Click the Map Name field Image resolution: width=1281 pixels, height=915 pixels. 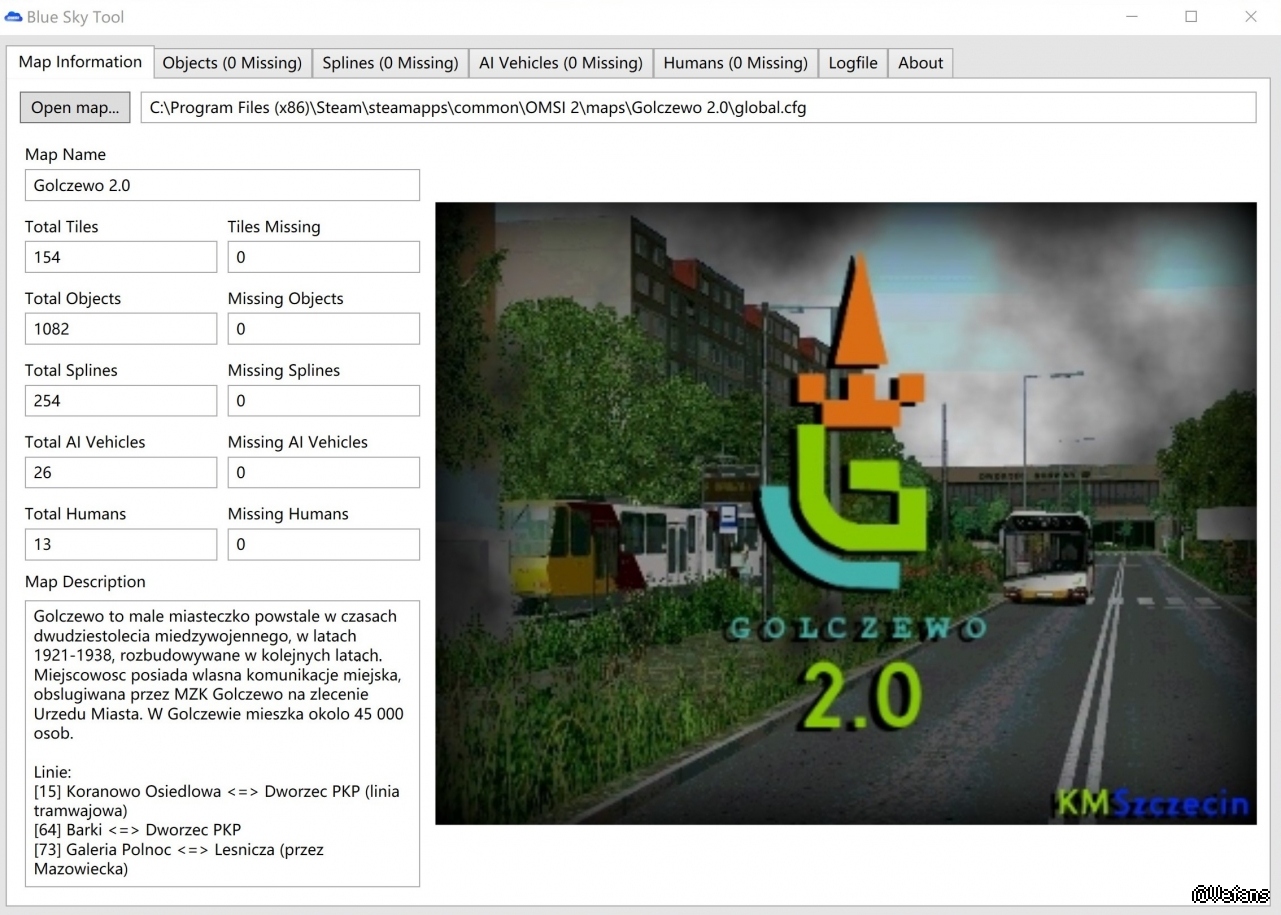pyautogui.click(x=222, y=185)
